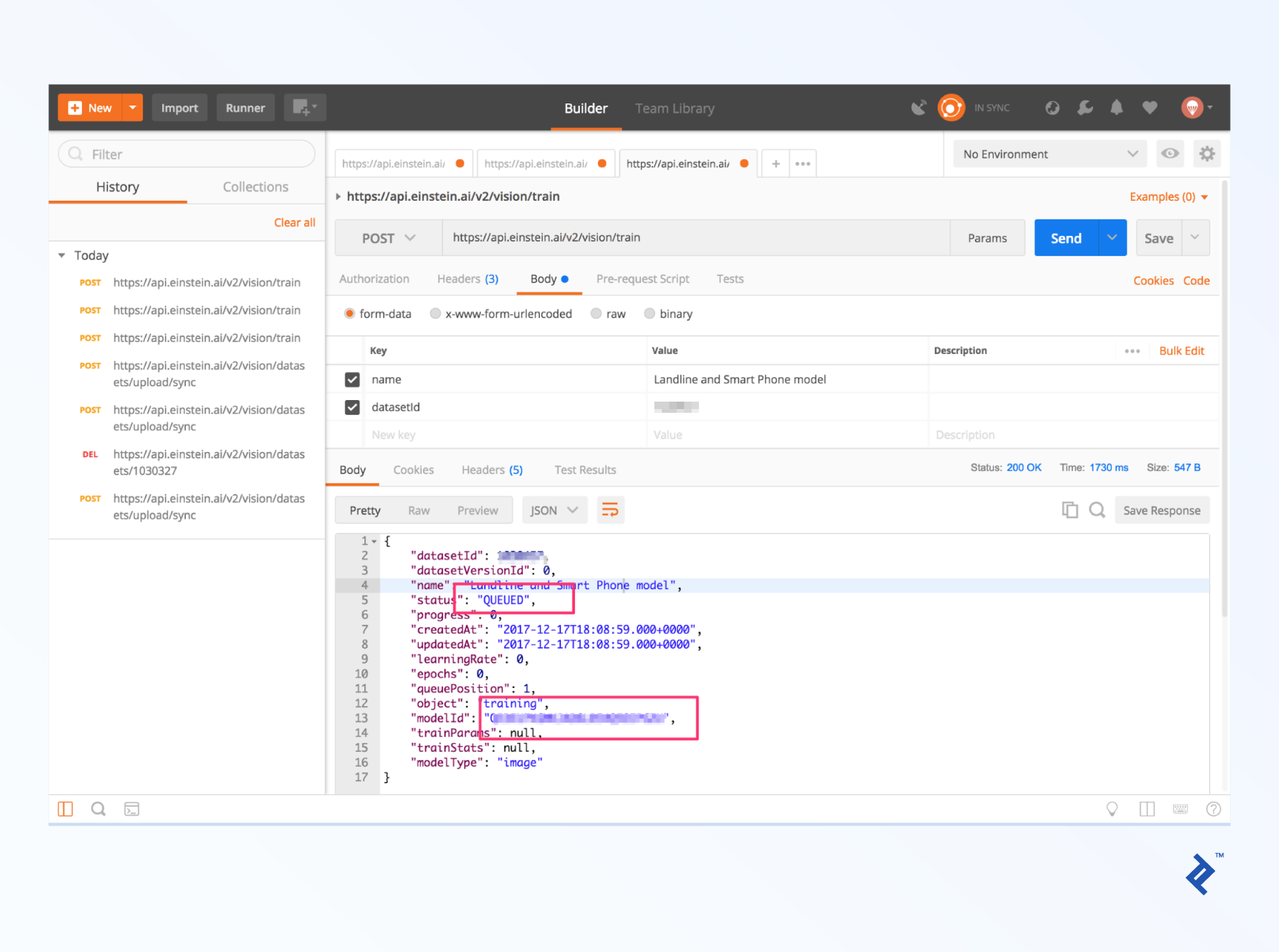The width and height of the screenshot is (1279, 952).
Task: Open the POST method dropdown
Action: pyautogui.click(x=387, y=237)
